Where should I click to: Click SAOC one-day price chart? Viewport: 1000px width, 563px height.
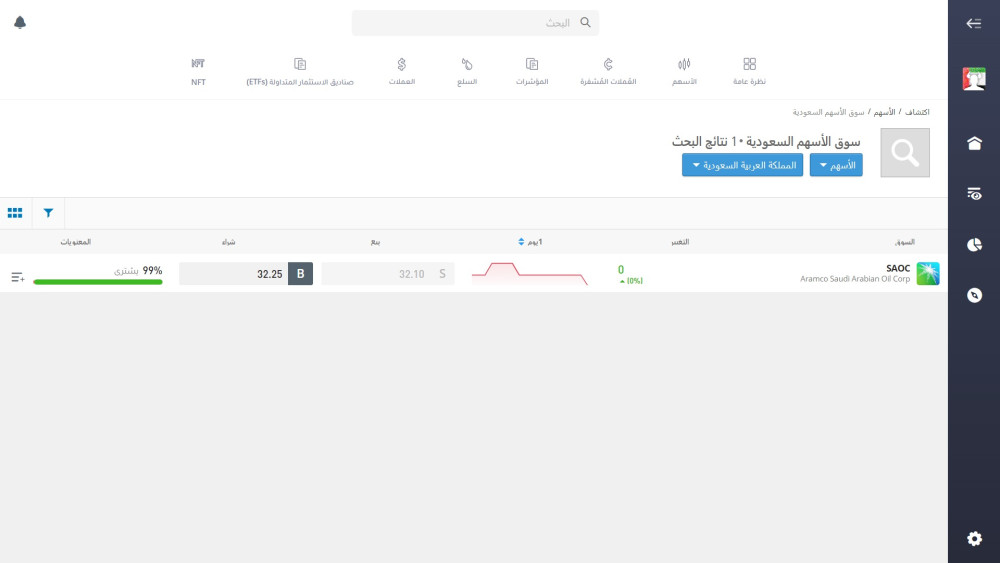[x=529, y=274]
